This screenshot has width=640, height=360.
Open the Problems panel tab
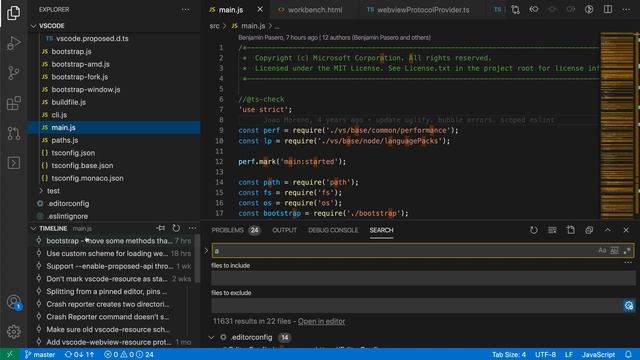pos(236,230)
